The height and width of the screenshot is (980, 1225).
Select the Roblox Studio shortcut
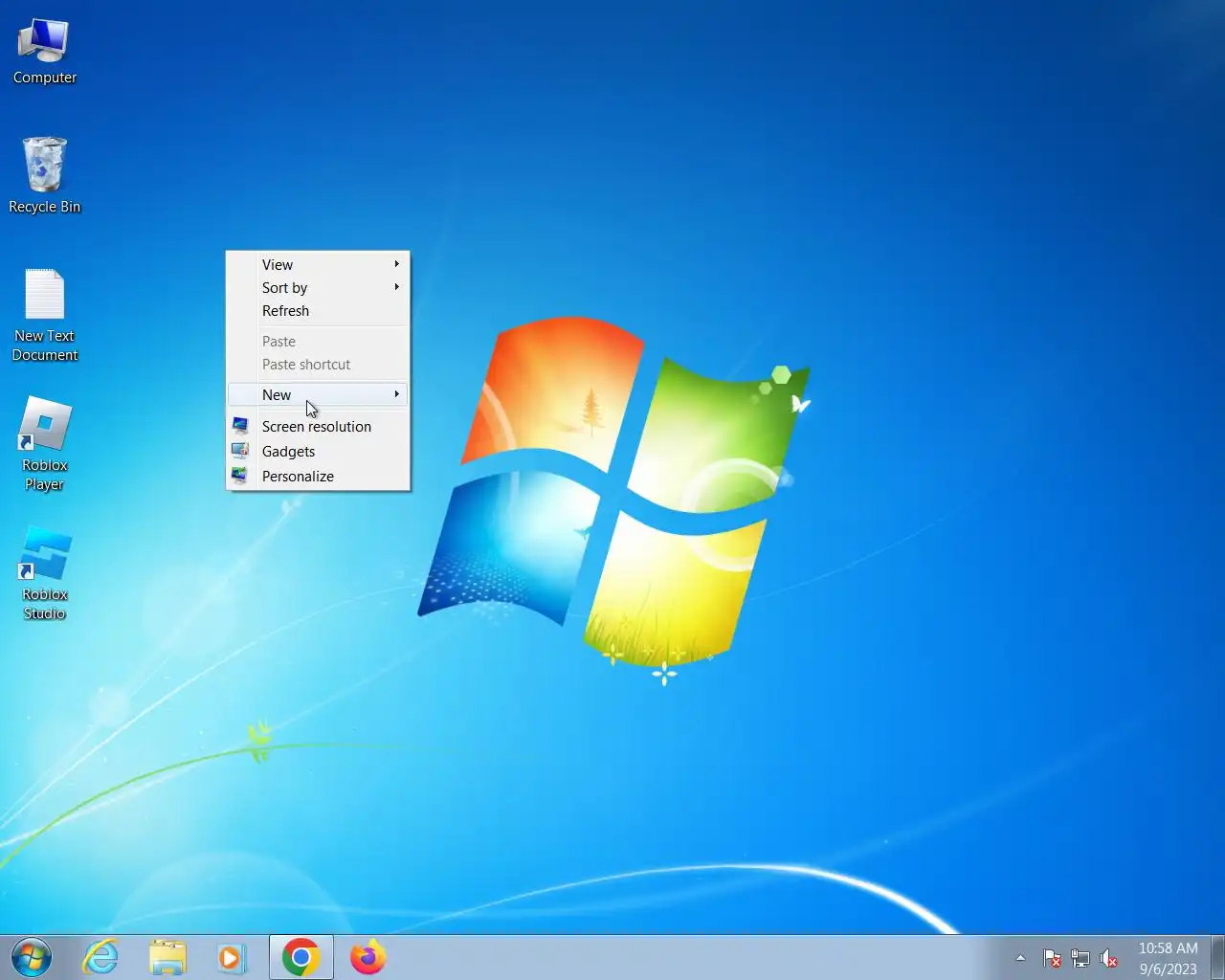click(x=44, y=573)
